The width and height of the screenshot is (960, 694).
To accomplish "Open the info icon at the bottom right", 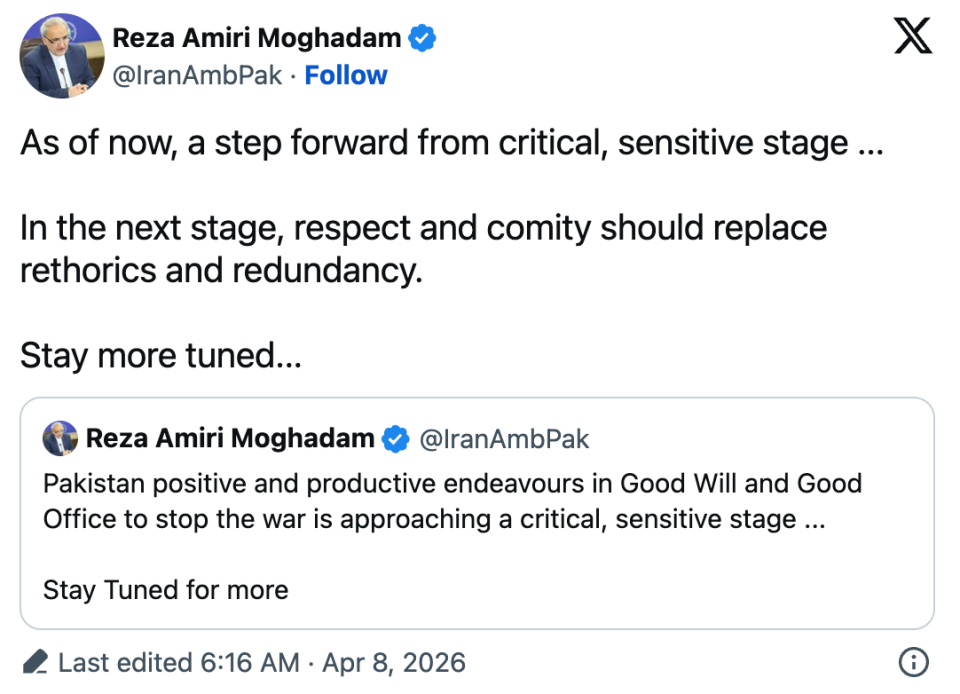I will (914, 662).
